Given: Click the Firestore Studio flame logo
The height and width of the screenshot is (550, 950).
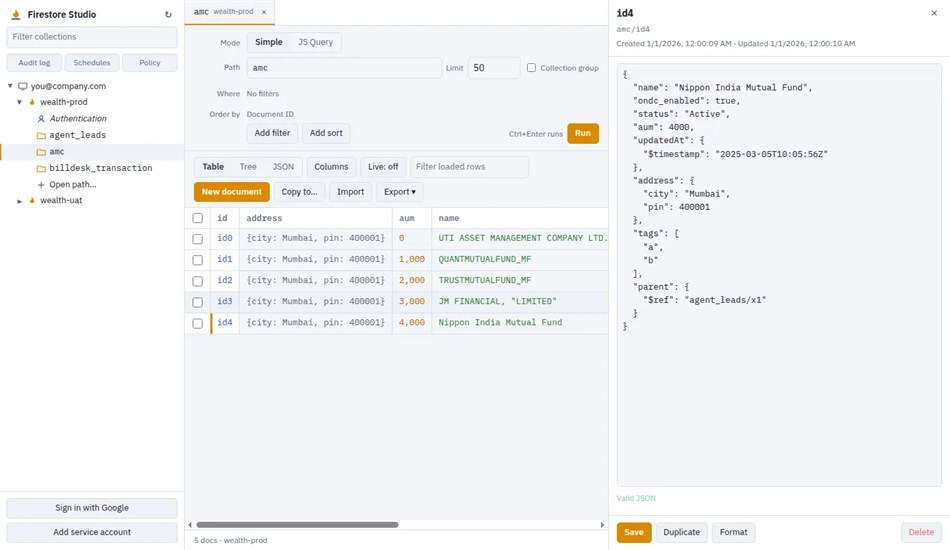Looking at the screenshot, I should click(x=16, y=15).
